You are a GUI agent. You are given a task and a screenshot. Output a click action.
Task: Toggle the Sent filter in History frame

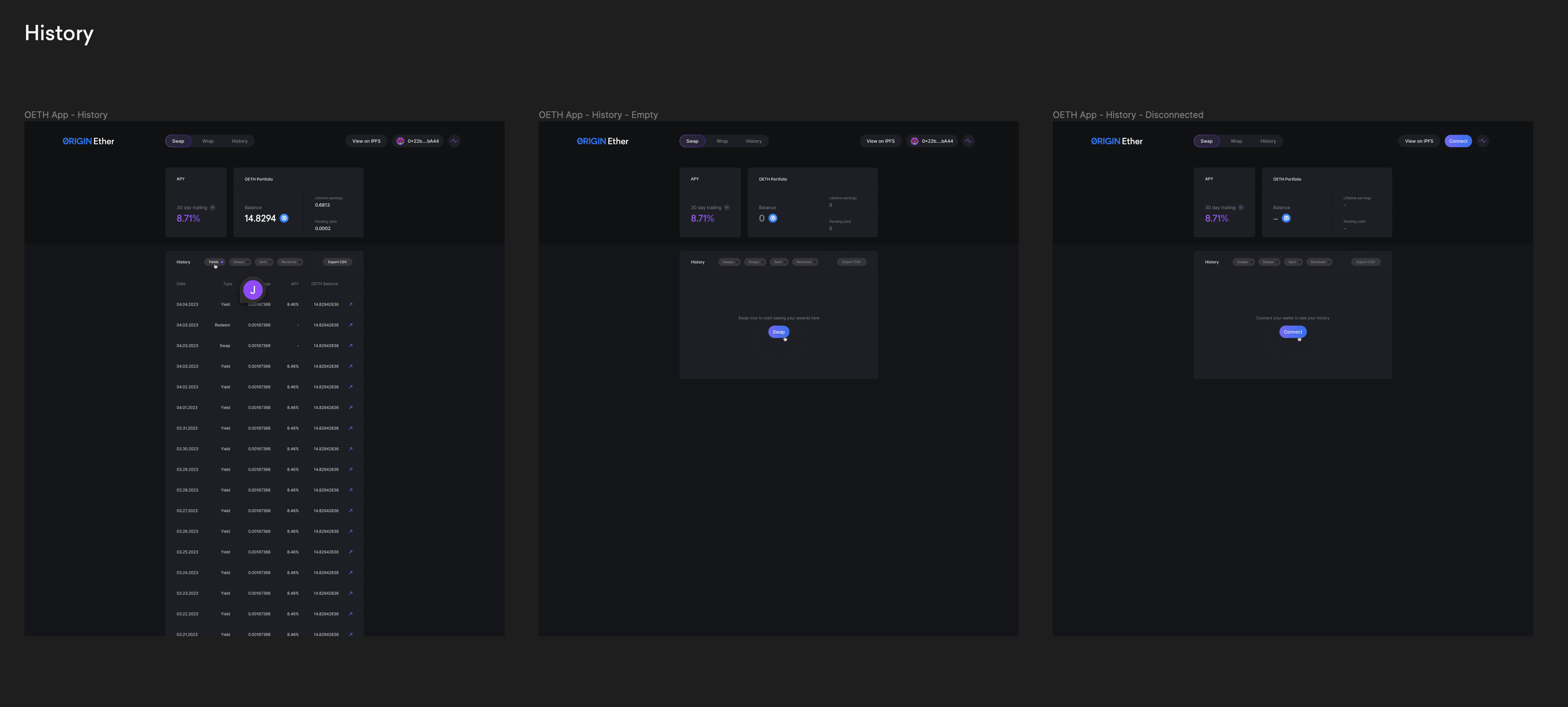(264, 262)
